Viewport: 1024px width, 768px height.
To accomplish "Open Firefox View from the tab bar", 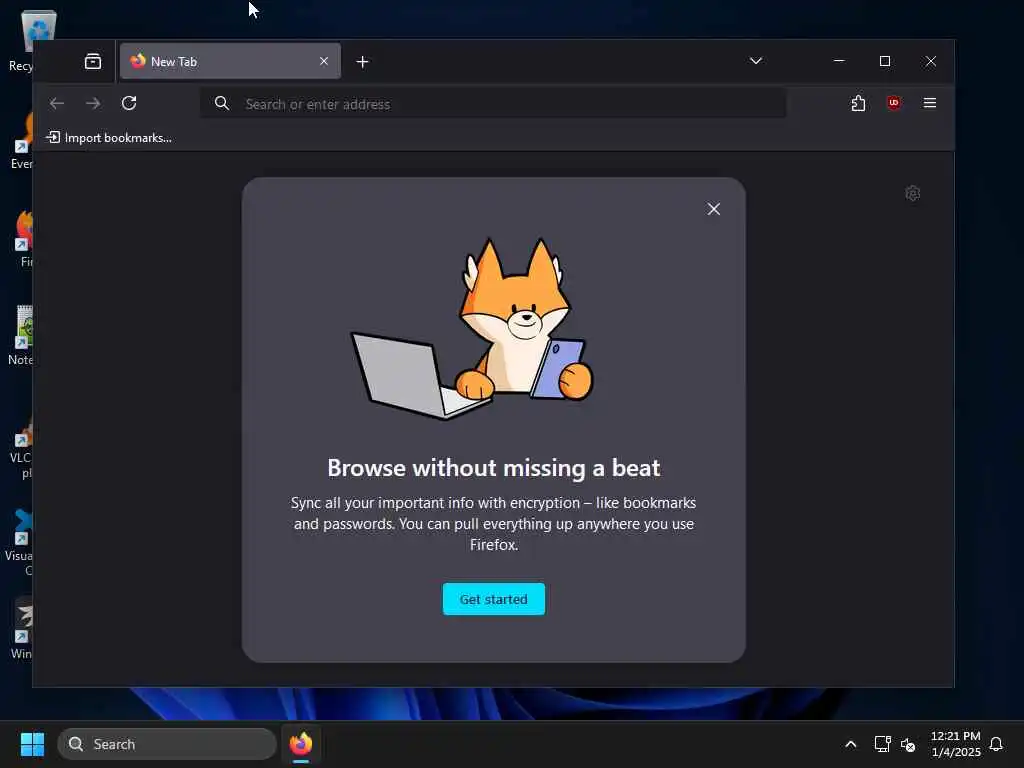I will (93, 61).
